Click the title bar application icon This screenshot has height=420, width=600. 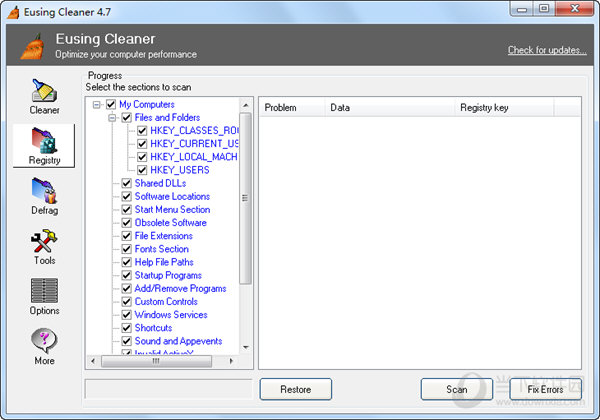click(14, 12)
